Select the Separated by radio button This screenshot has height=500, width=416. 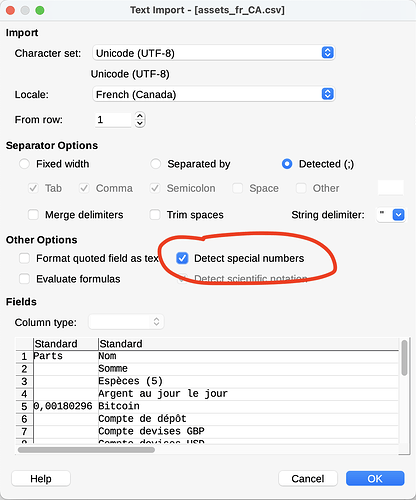155,164
